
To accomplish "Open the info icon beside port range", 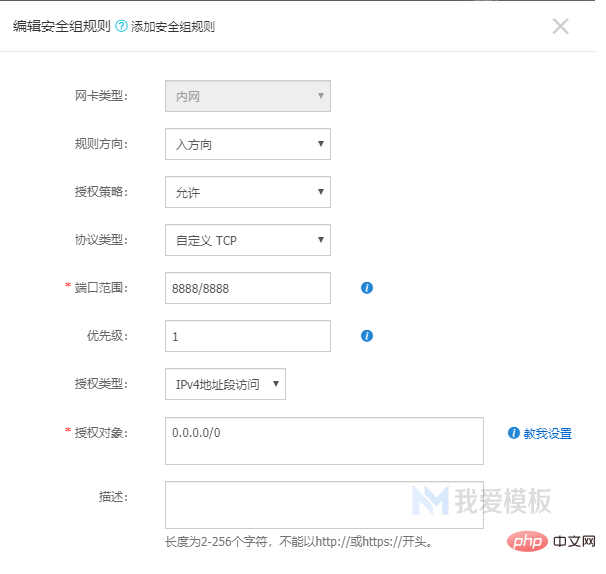I will 366,288.
